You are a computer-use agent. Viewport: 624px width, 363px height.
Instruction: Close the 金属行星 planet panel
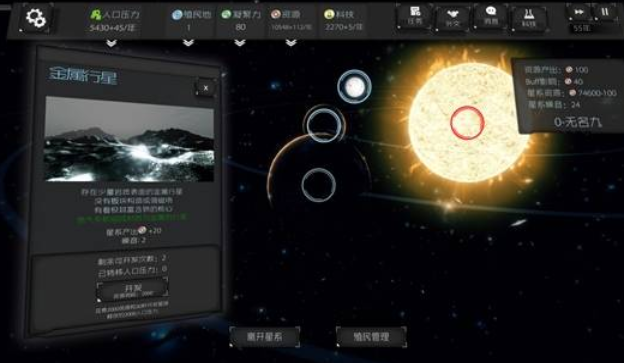point(205,88)
